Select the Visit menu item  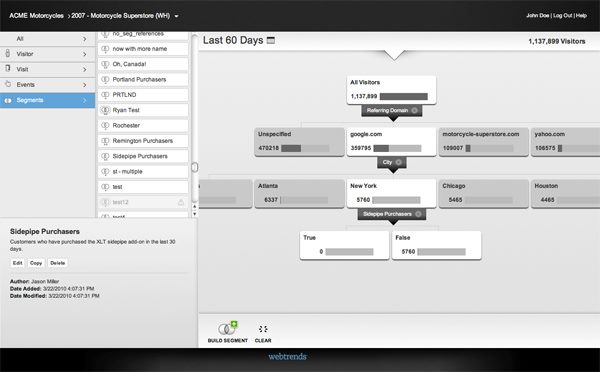coord(47,69)
